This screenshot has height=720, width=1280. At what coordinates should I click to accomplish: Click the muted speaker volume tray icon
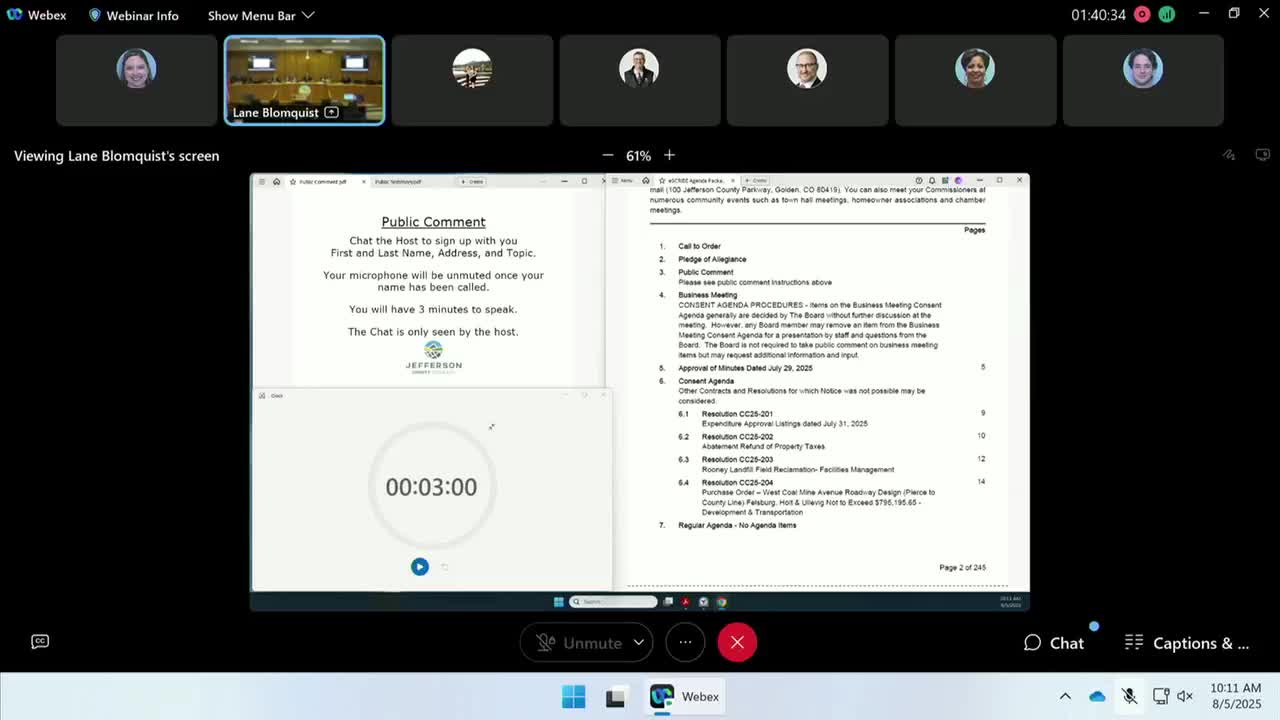[1185, 696]
